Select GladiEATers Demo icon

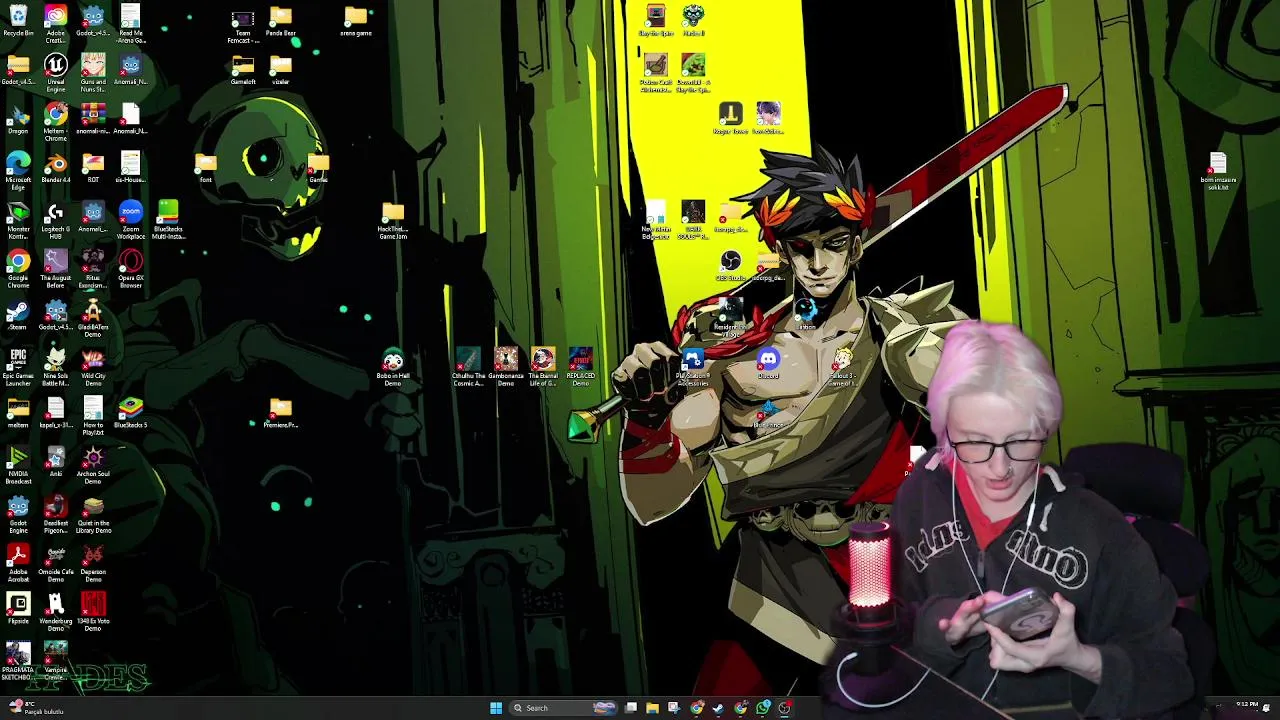tap(93, 318)
